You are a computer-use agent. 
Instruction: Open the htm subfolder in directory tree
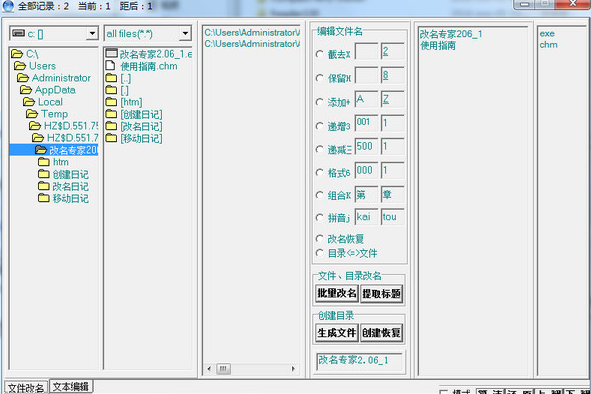[x=53, y=162]
